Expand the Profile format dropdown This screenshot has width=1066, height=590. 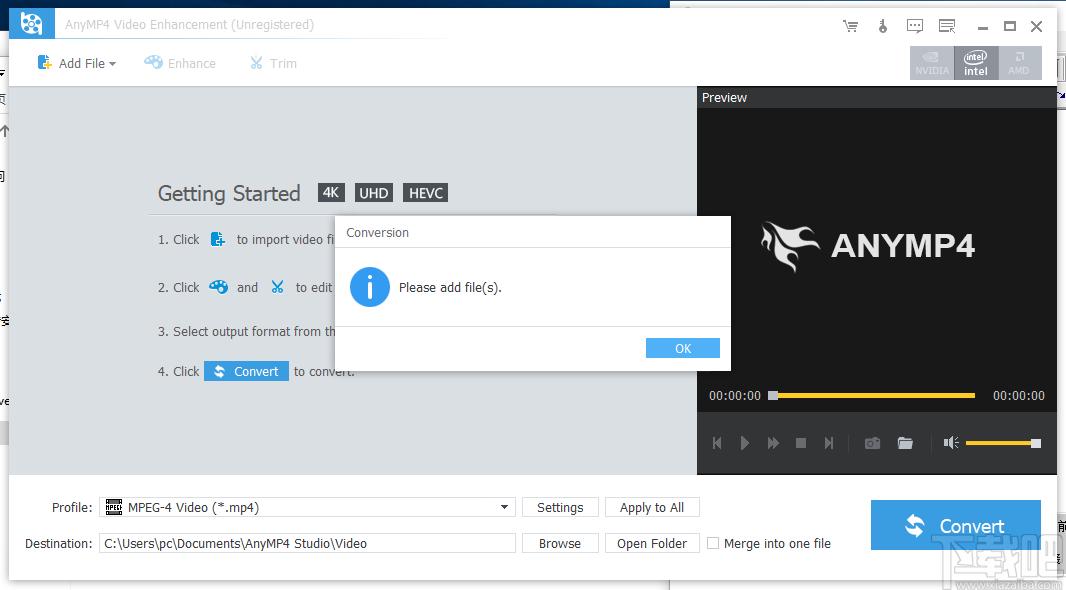[x=504, y=507]
